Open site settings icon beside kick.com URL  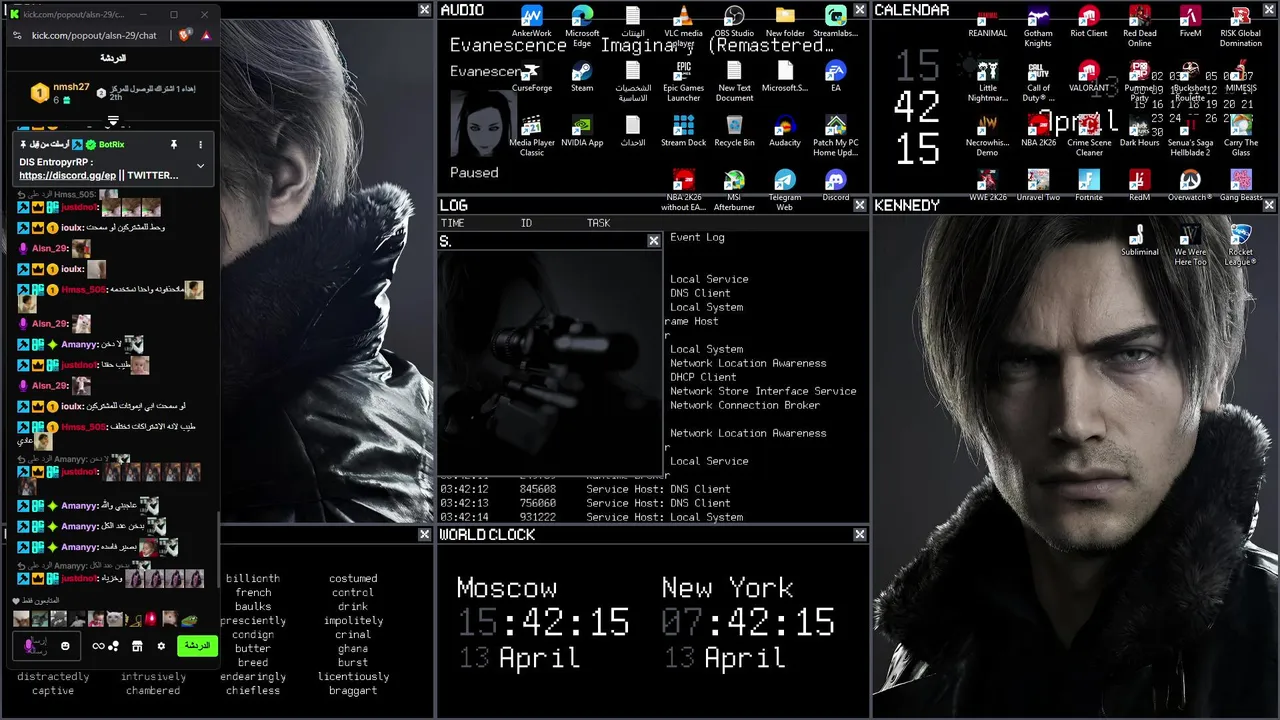click(x=17, y=35)
